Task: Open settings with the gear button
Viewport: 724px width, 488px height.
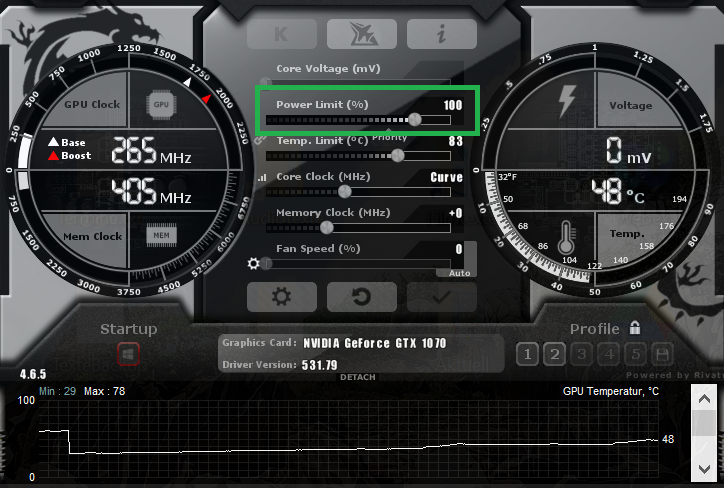Action: pos(282,297)
